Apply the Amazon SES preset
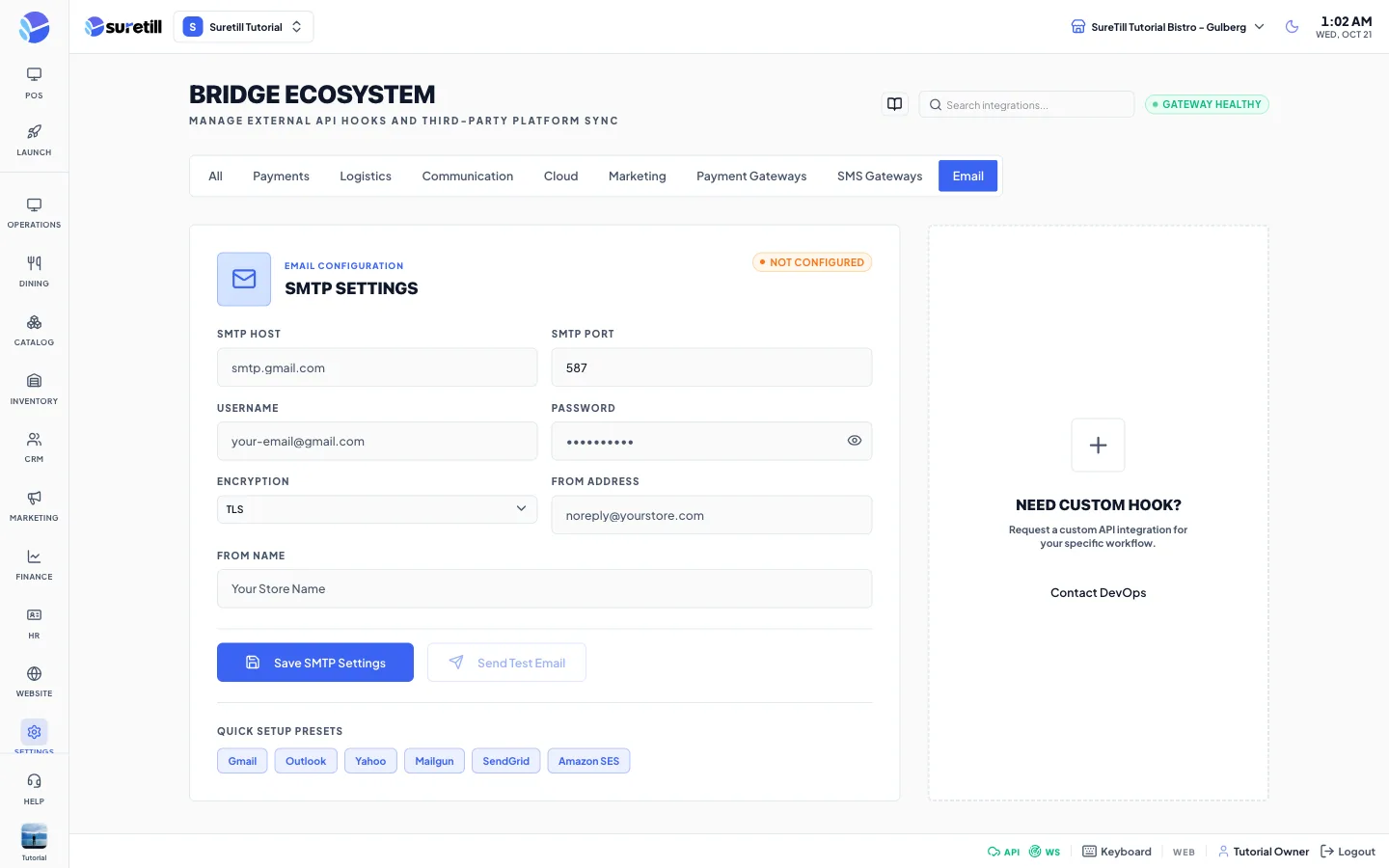 click(x=588, y=761)
